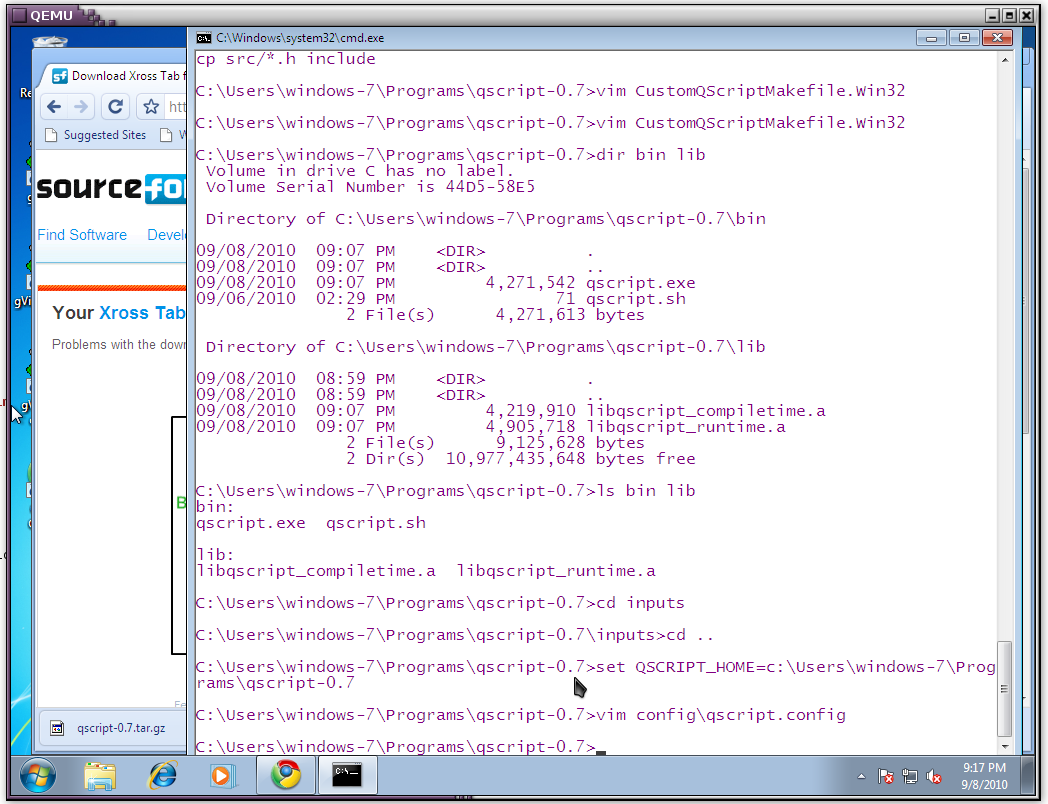Screen dimensions: 1048x804
Task: Click Chrome's back arrow button
Action: 54,107
